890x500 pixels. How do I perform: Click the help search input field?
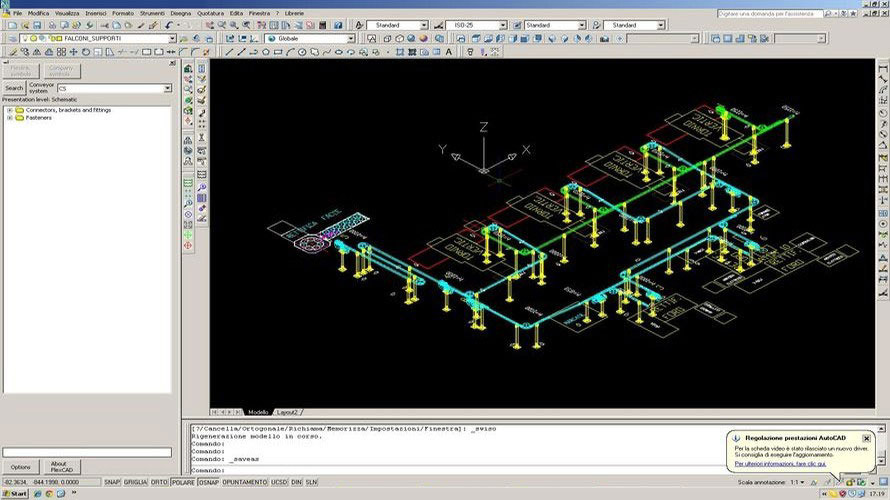click(770, 13)
